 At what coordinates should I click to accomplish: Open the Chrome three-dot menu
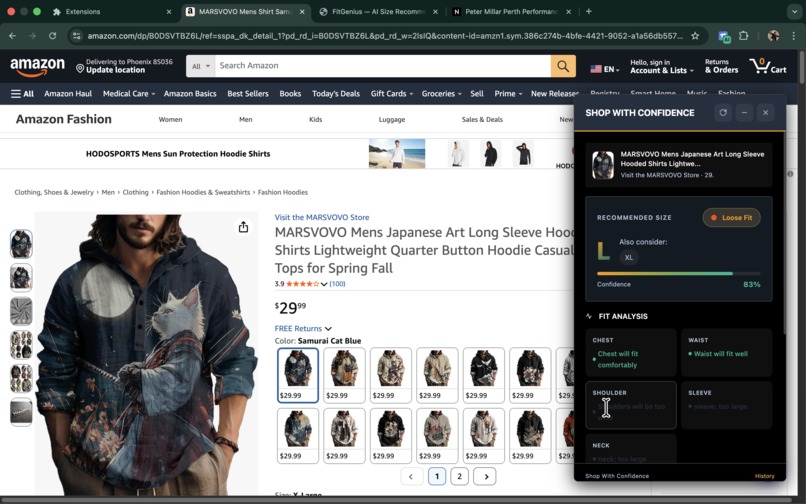(794, 35)
